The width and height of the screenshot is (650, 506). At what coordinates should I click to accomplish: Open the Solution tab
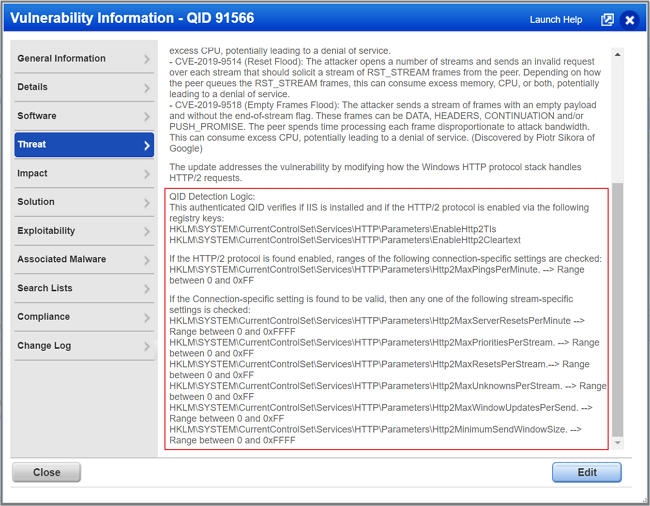84,202
